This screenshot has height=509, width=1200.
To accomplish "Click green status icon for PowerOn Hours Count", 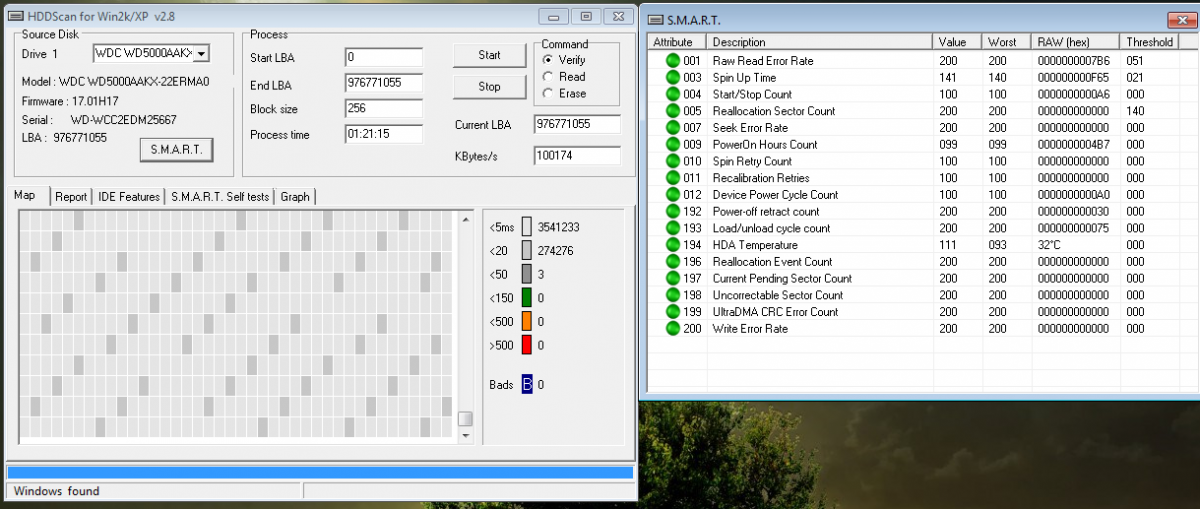I will [673, 144].
